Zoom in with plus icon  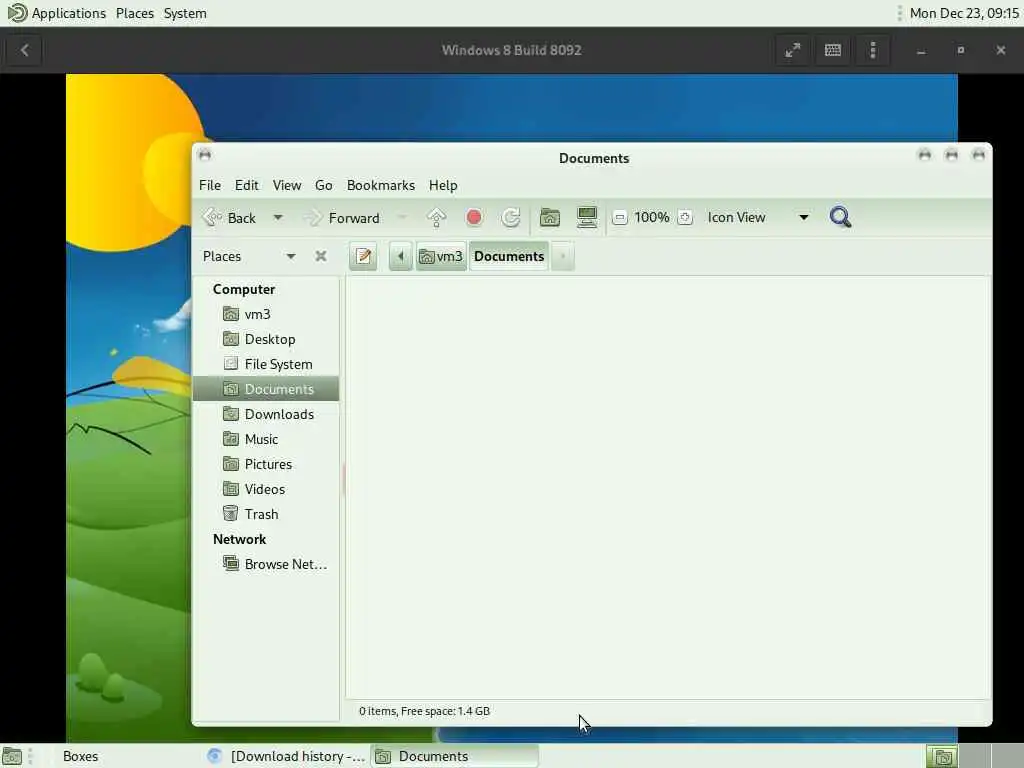(x=684, y=217)
